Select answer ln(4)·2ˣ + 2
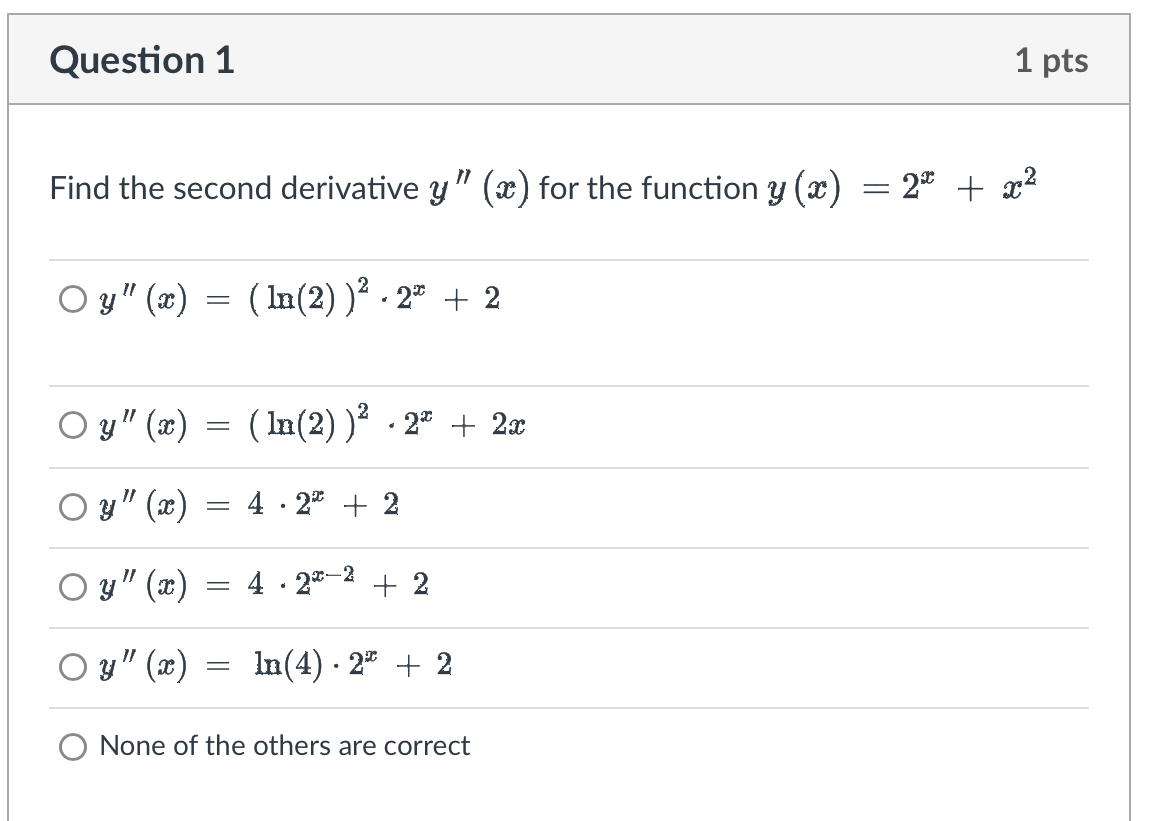This screenshot has height=821, width=1164. pos(71,665)
